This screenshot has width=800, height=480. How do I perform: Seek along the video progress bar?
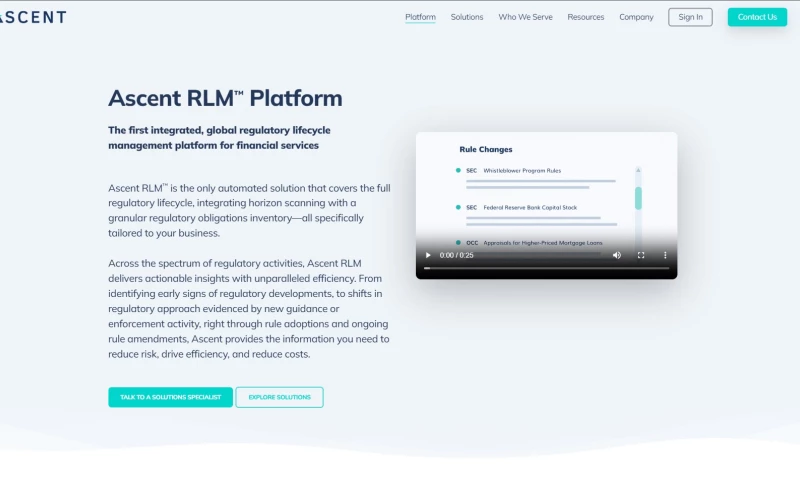[546, 268]
